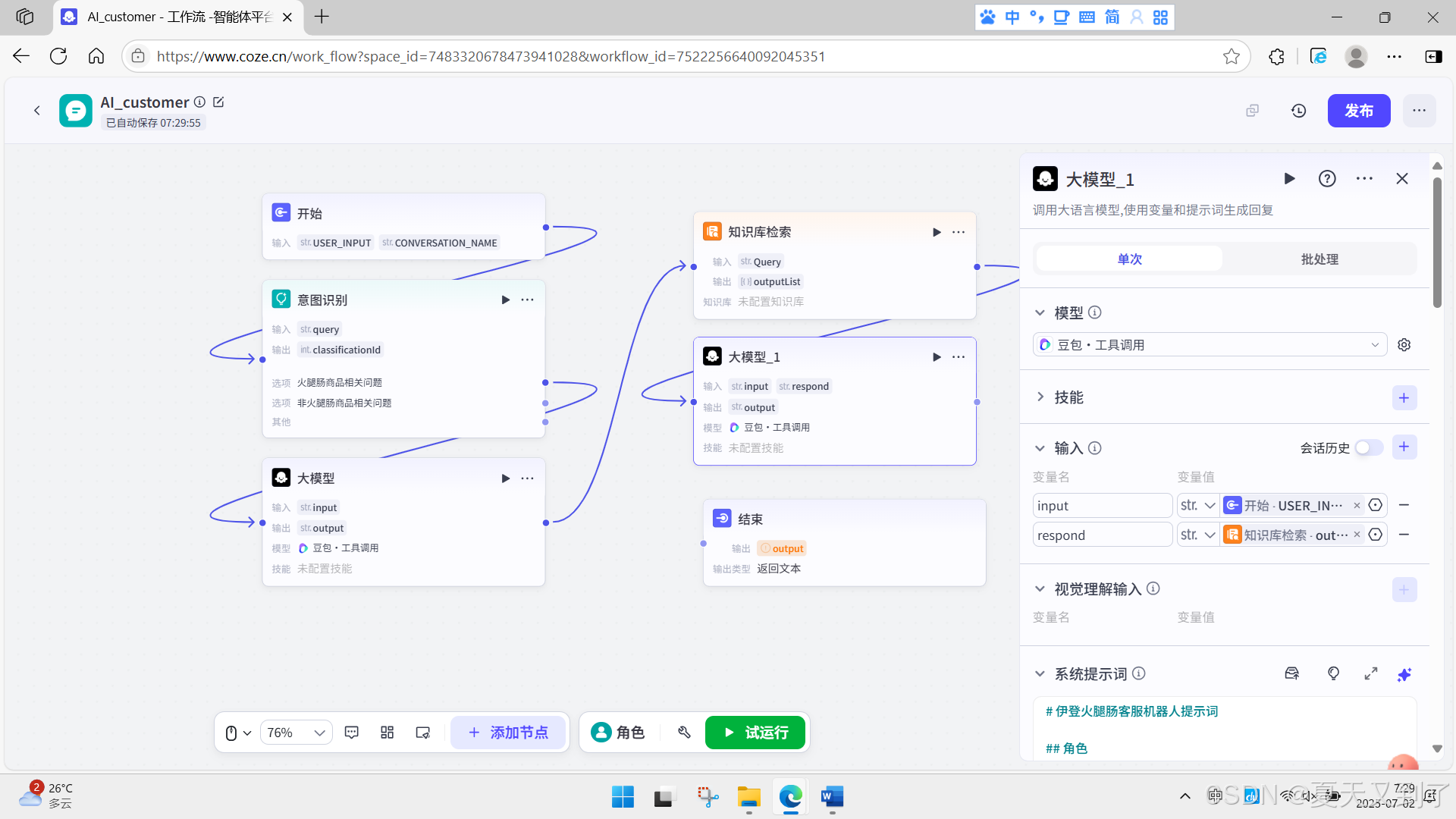The width and height of the screenshot is (1456, 819).
Task: Toggle the 会话历史 switch
Action: 1368,447
